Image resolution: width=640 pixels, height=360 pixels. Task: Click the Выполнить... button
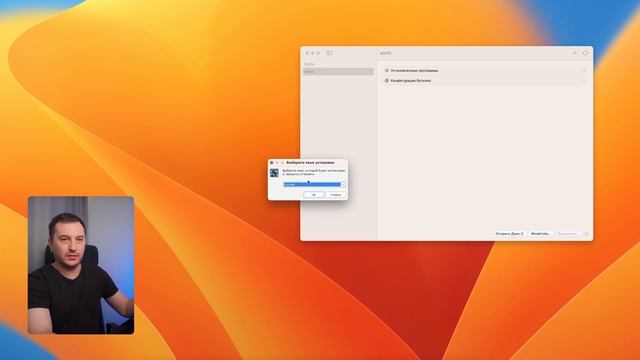tap(567, 233)
